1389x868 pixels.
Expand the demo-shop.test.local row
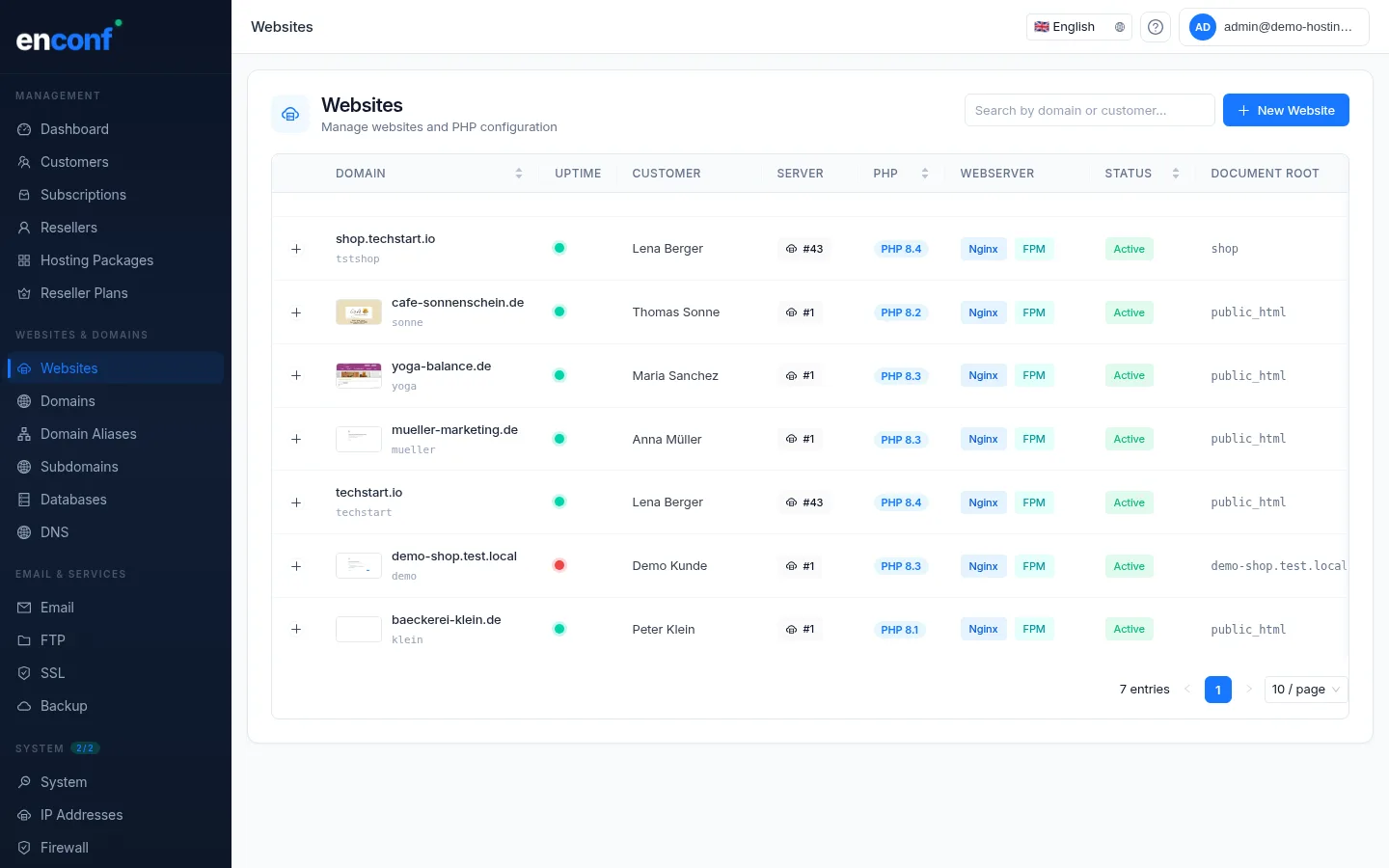tap(296, 566)
